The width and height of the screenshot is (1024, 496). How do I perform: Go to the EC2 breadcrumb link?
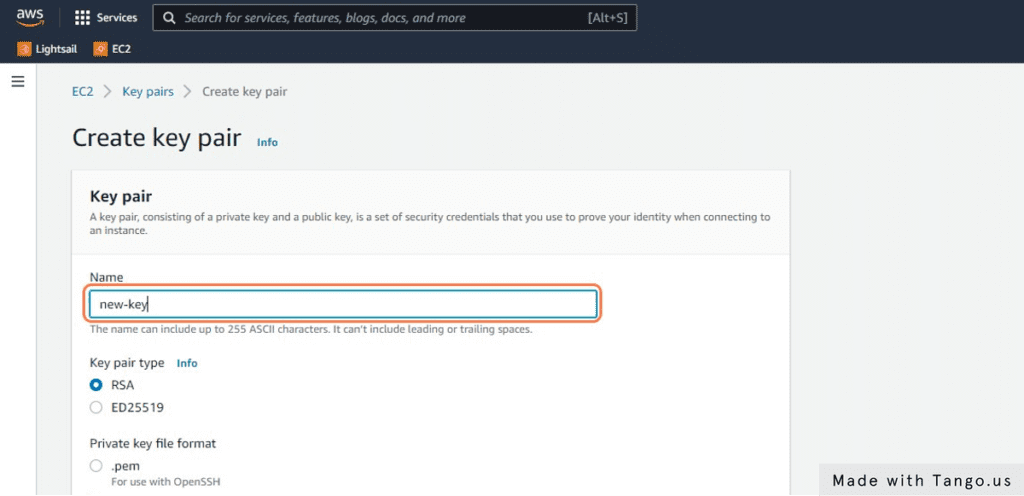tap(82, 91)
